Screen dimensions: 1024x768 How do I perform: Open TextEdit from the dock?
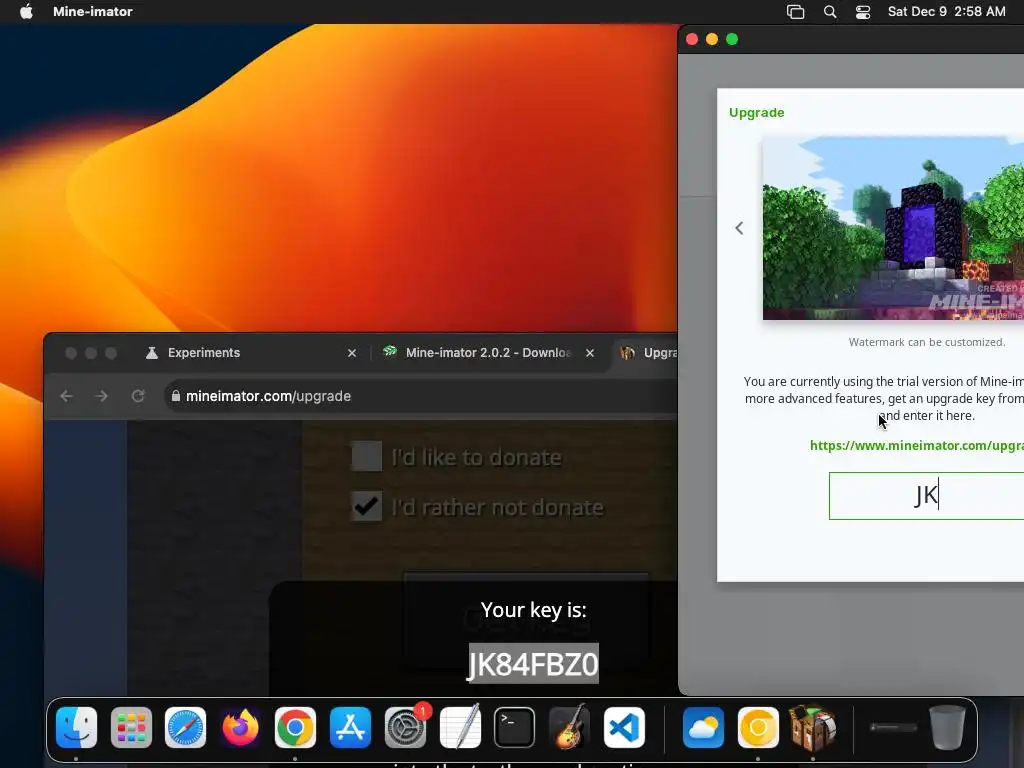pyautogui.click(x=460, y=727)
